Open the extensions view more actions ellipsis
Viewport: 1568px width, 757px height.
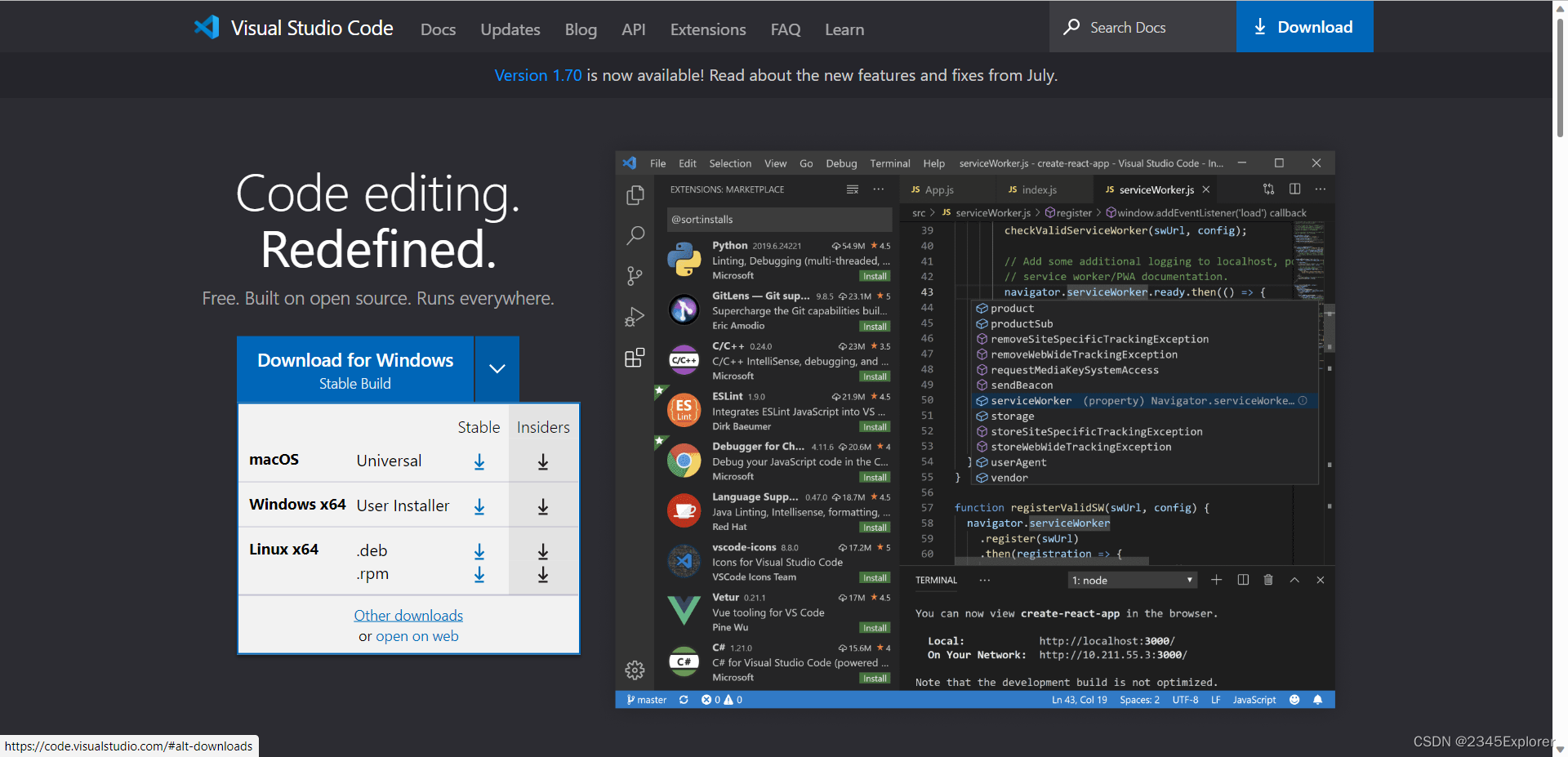(x=878, y=189)
